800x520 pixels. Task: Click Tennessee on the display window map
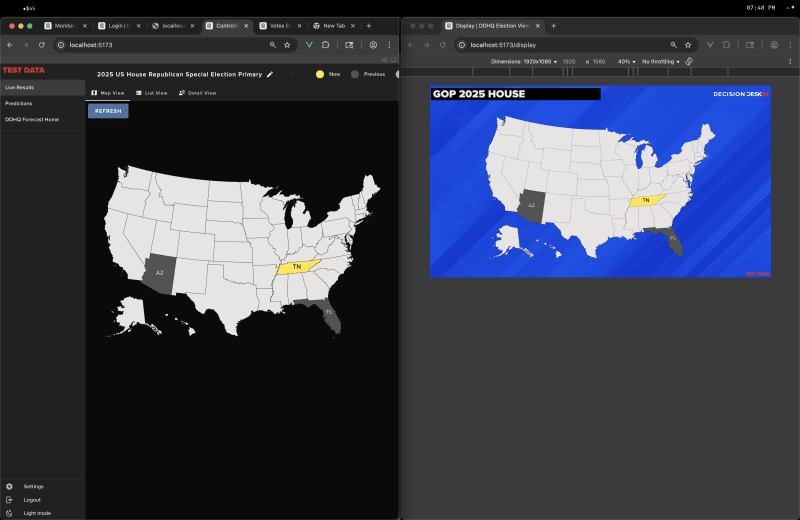pos(646,201)
